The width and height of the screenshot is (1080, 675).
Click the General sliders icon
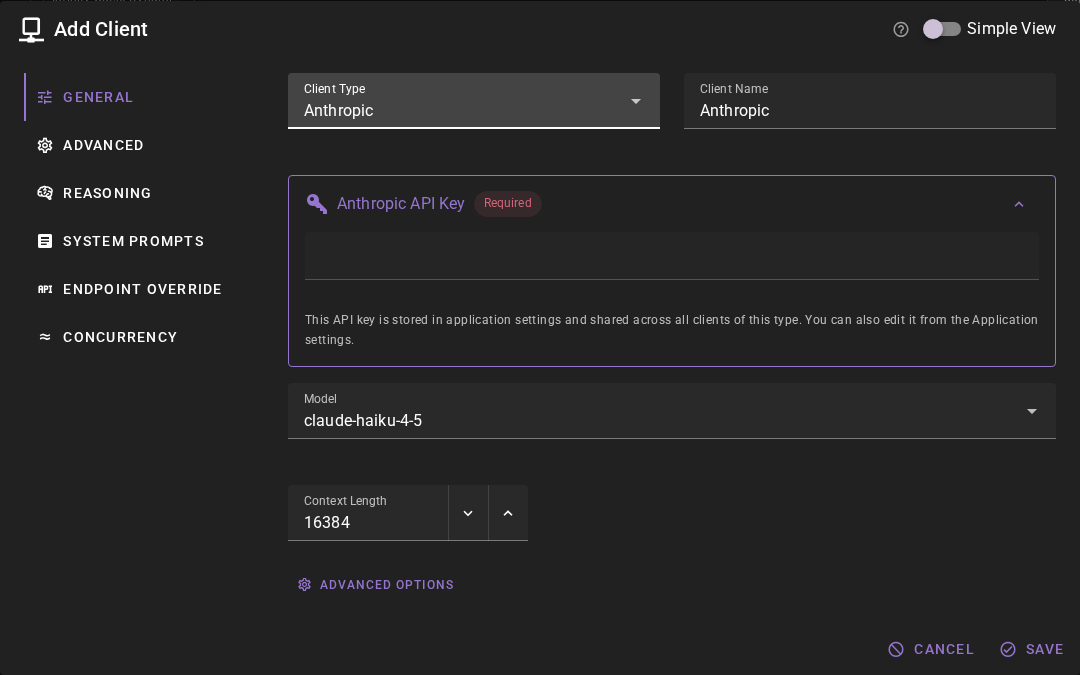coord(45,97)
